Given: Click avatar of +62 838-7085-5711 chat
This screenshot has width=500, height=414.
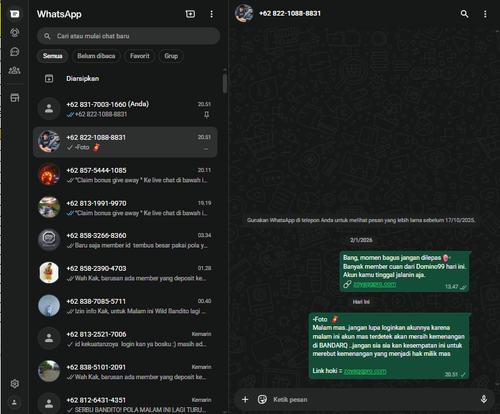Looking at the screenshot, I should [49, 305].
